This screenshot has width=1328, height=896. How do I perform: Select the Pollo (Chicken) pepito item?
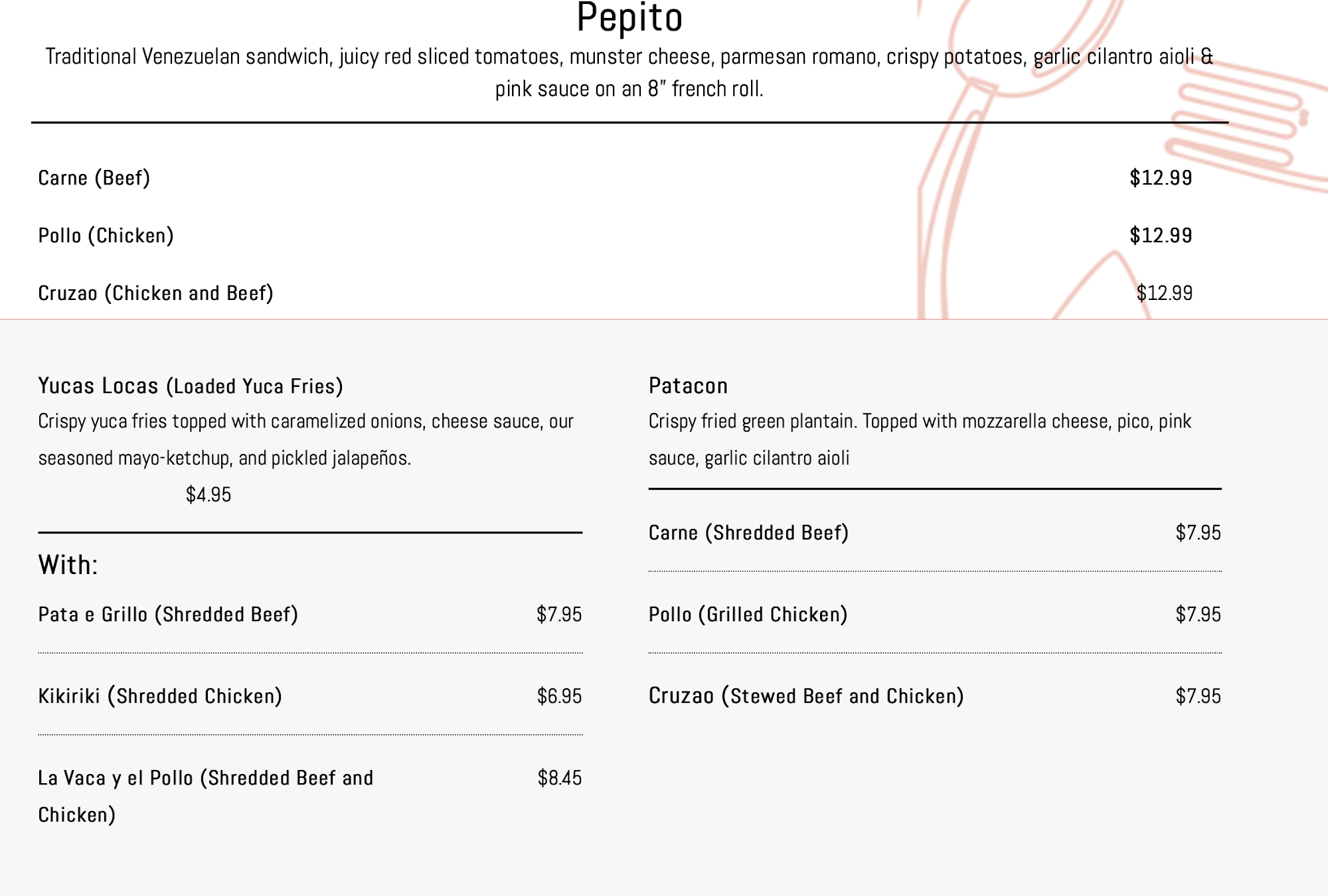coord(106,236)
